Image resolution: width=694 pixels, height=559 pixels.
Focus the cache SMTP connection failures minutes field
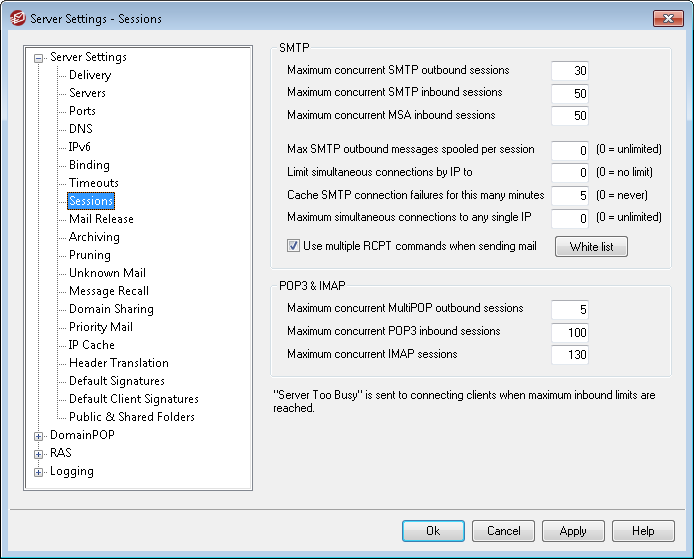[570, 196]
